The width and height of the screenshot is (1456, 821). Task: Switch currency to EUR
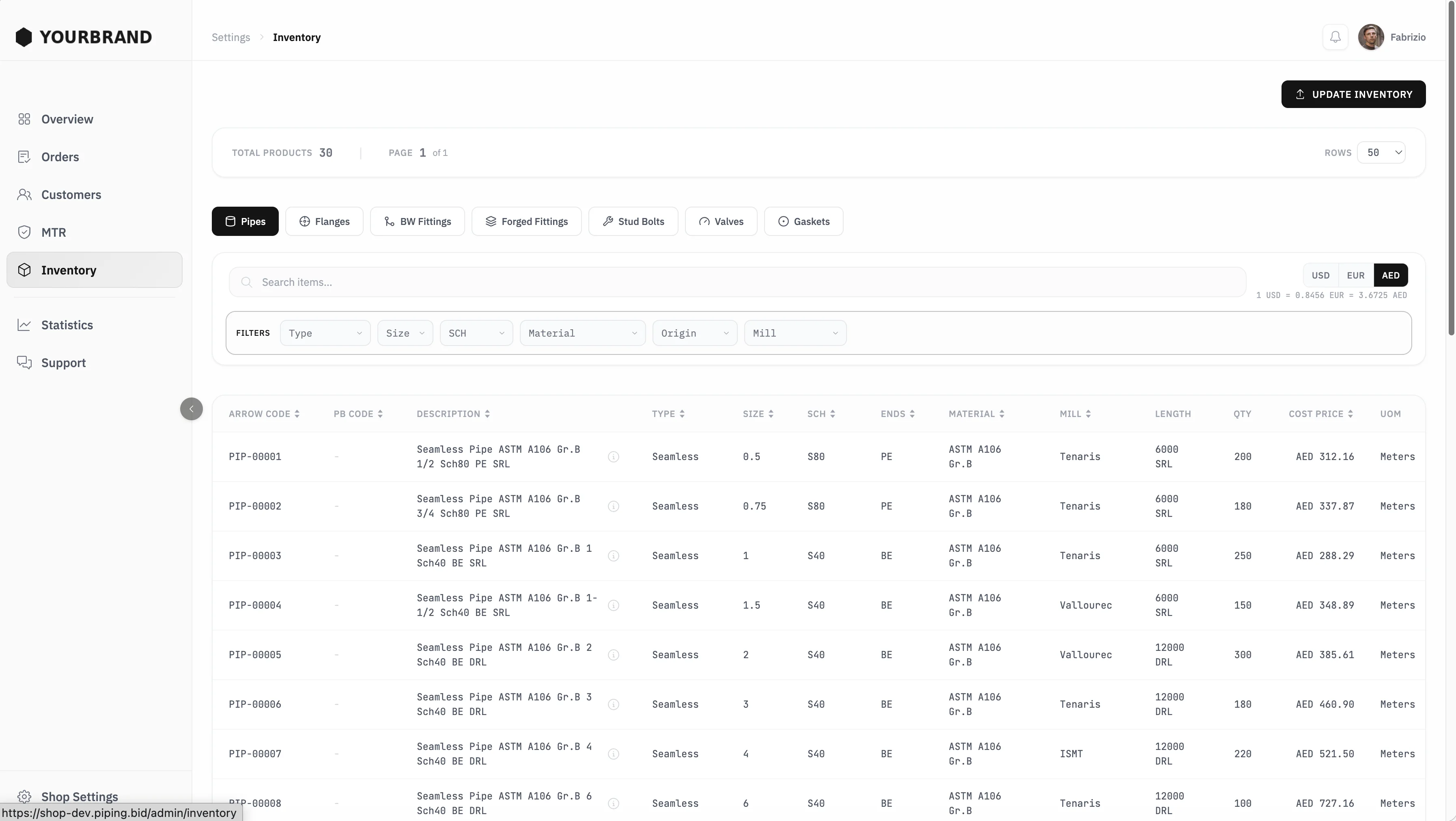click(x=1355, y=275)
